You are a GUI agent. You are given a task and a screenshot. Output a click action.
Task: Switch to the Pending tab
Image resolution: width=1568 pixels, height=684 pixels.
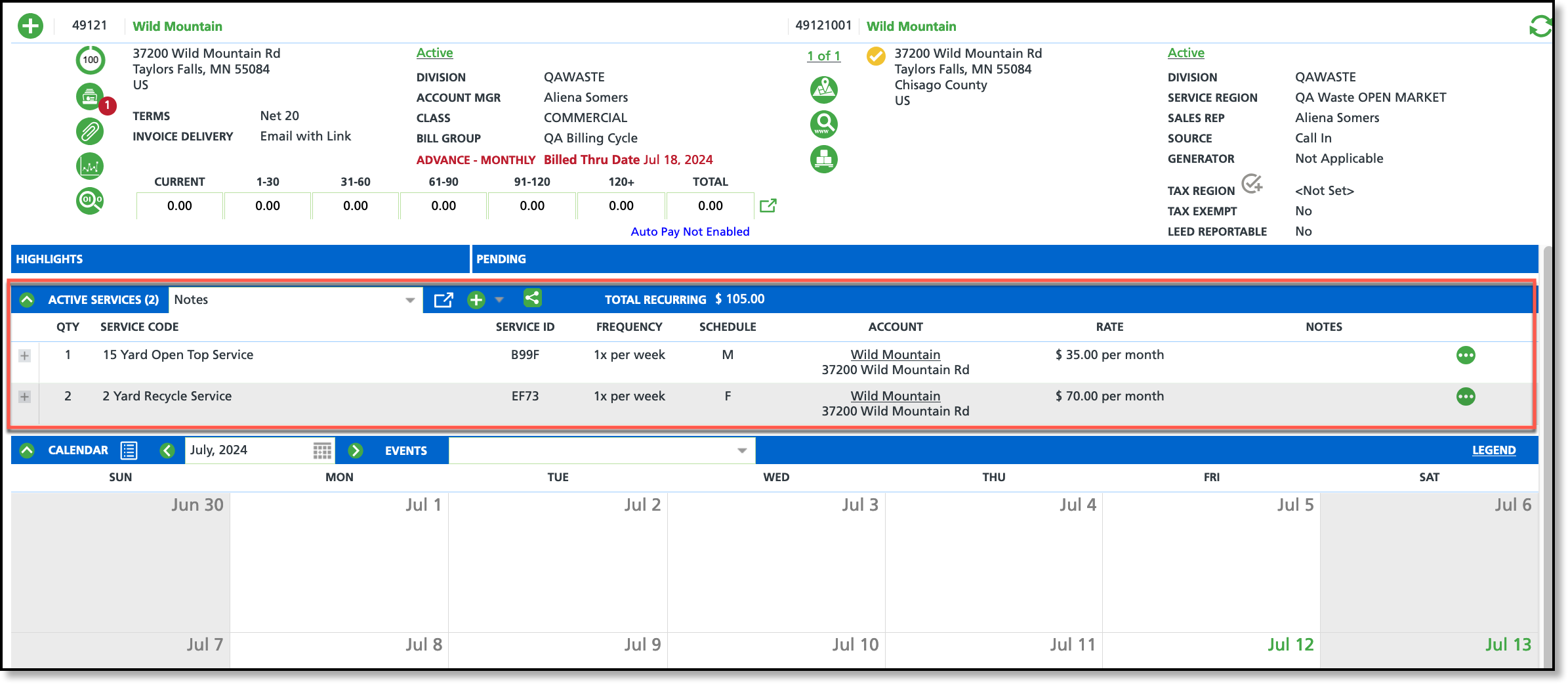coord(501,259)
